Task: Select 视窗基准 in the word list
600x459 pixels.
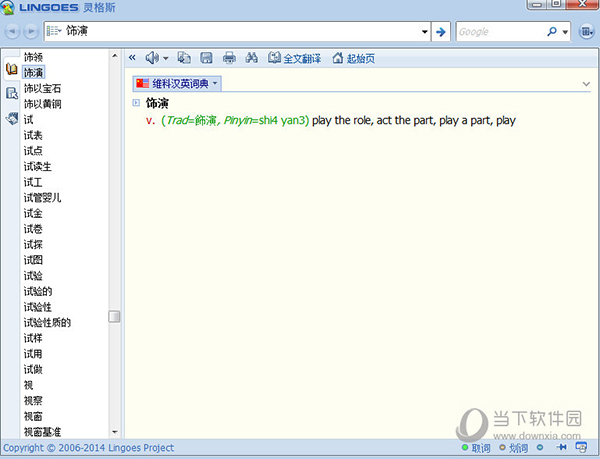Action: click(42, 432)
